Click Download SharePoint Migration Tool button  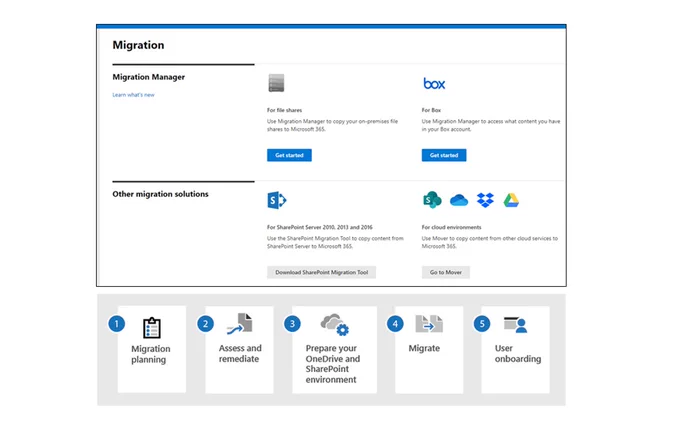[x=321, y=272]
